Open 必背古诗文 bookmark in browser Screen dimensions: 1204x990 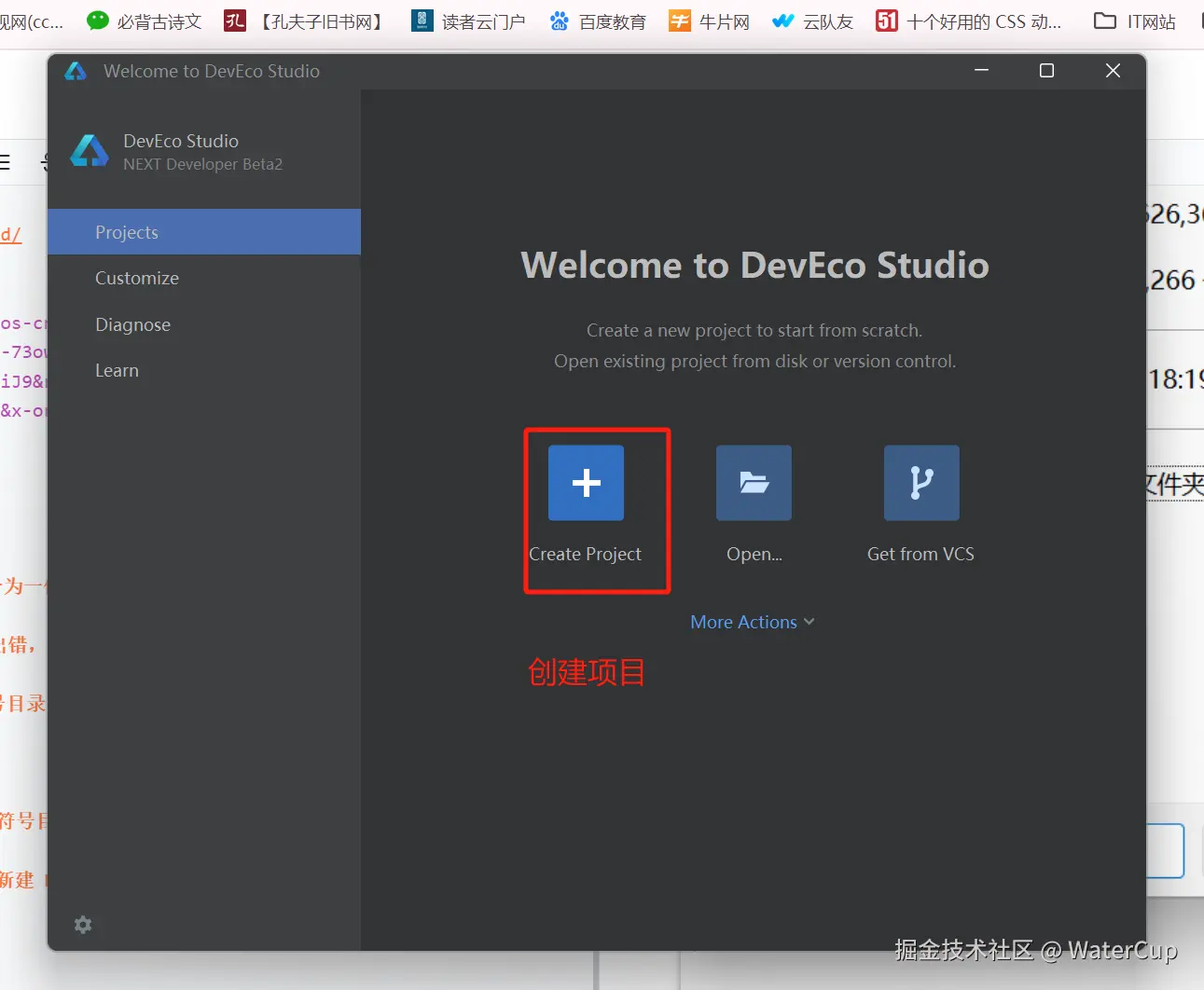(x=144, y=21)
